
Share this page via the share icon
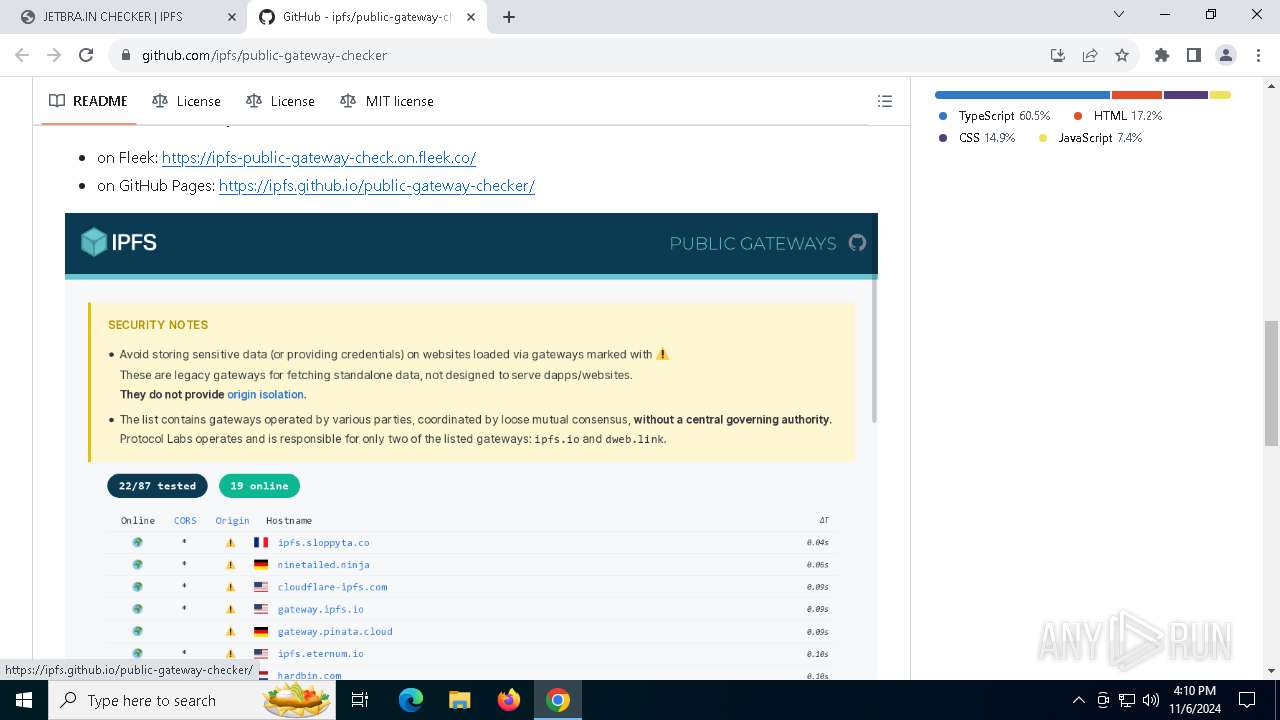(1090, 55)
